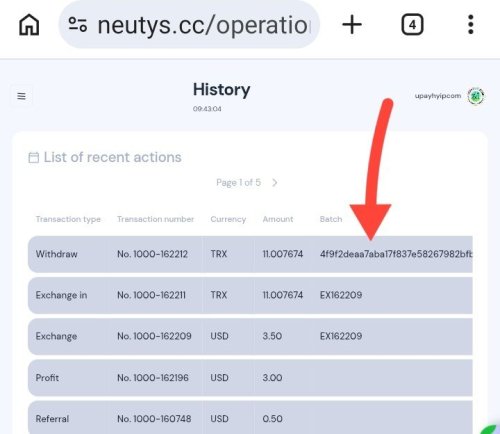Click the Amount column header

[278, 219]
